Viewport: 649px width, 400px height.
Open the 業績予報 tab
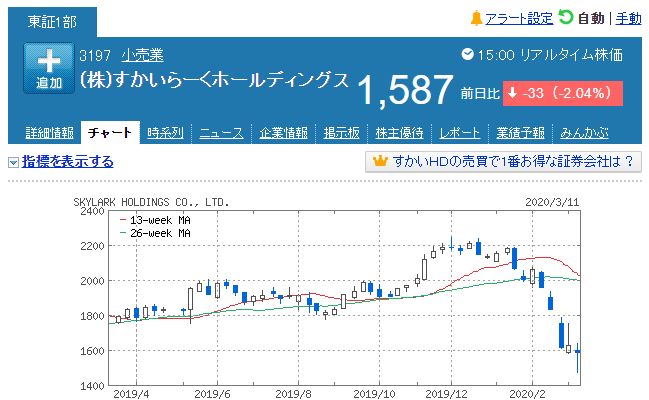(520, 133)
